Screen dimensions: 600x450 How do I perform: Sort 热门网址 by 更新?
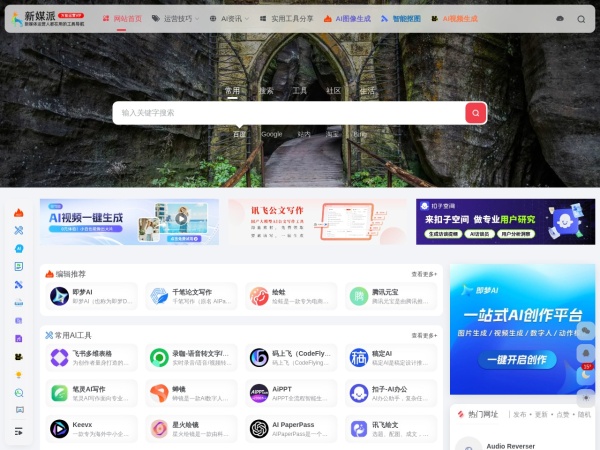coord(541,414)
